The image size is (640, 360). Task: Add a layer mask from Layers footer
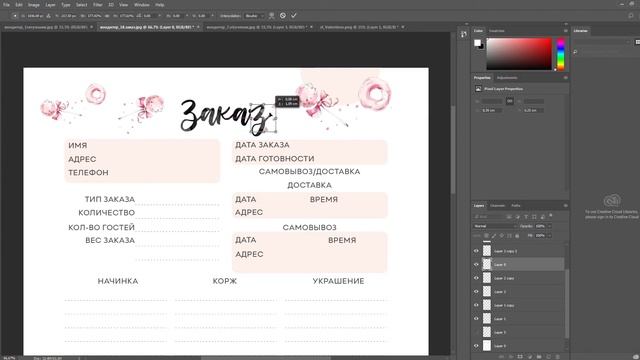pyautogui.click(x=520, y=357)
